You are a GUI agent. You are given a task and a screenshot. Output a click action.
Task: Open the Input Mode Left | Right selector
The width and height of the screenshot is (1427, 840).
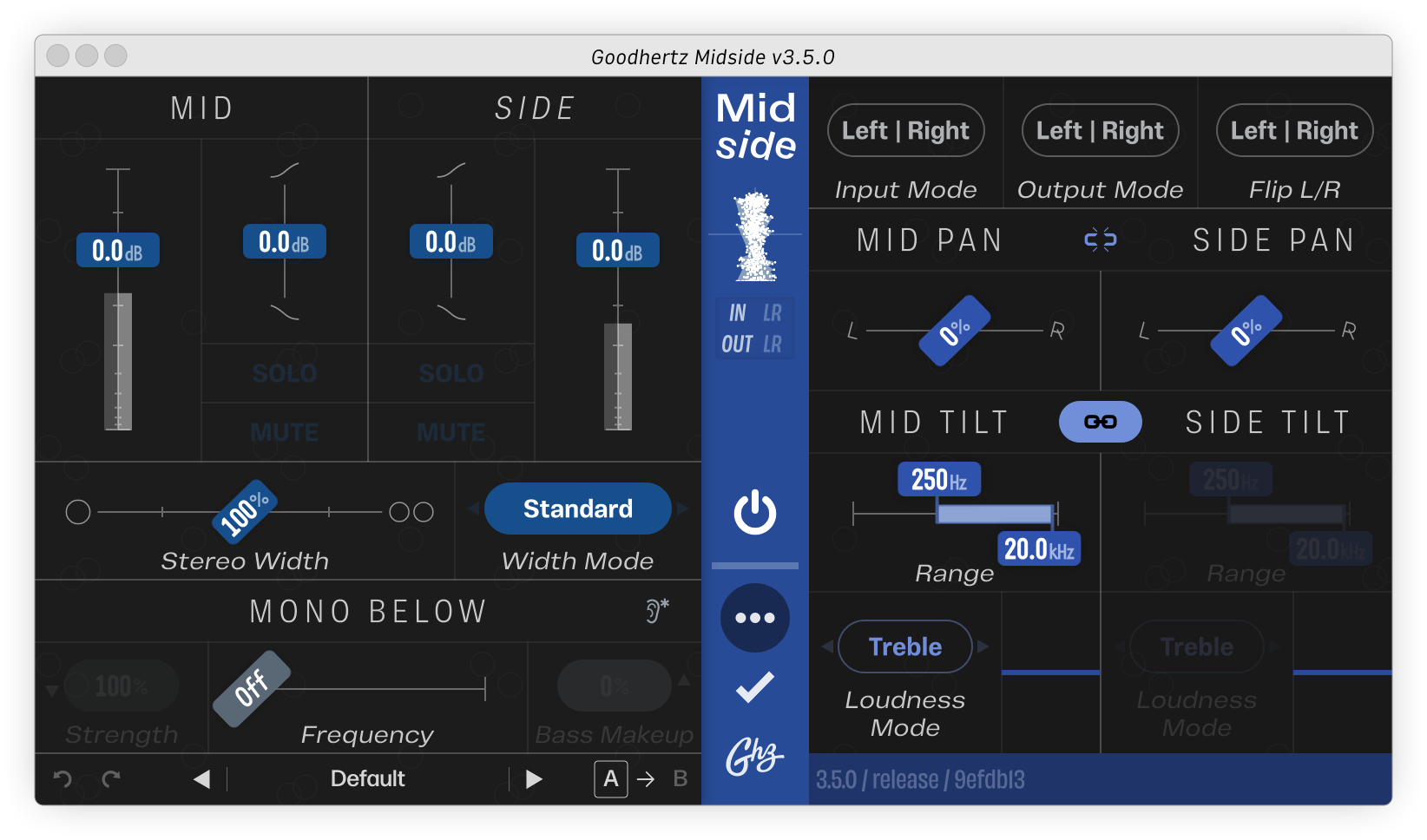(906, 130)
